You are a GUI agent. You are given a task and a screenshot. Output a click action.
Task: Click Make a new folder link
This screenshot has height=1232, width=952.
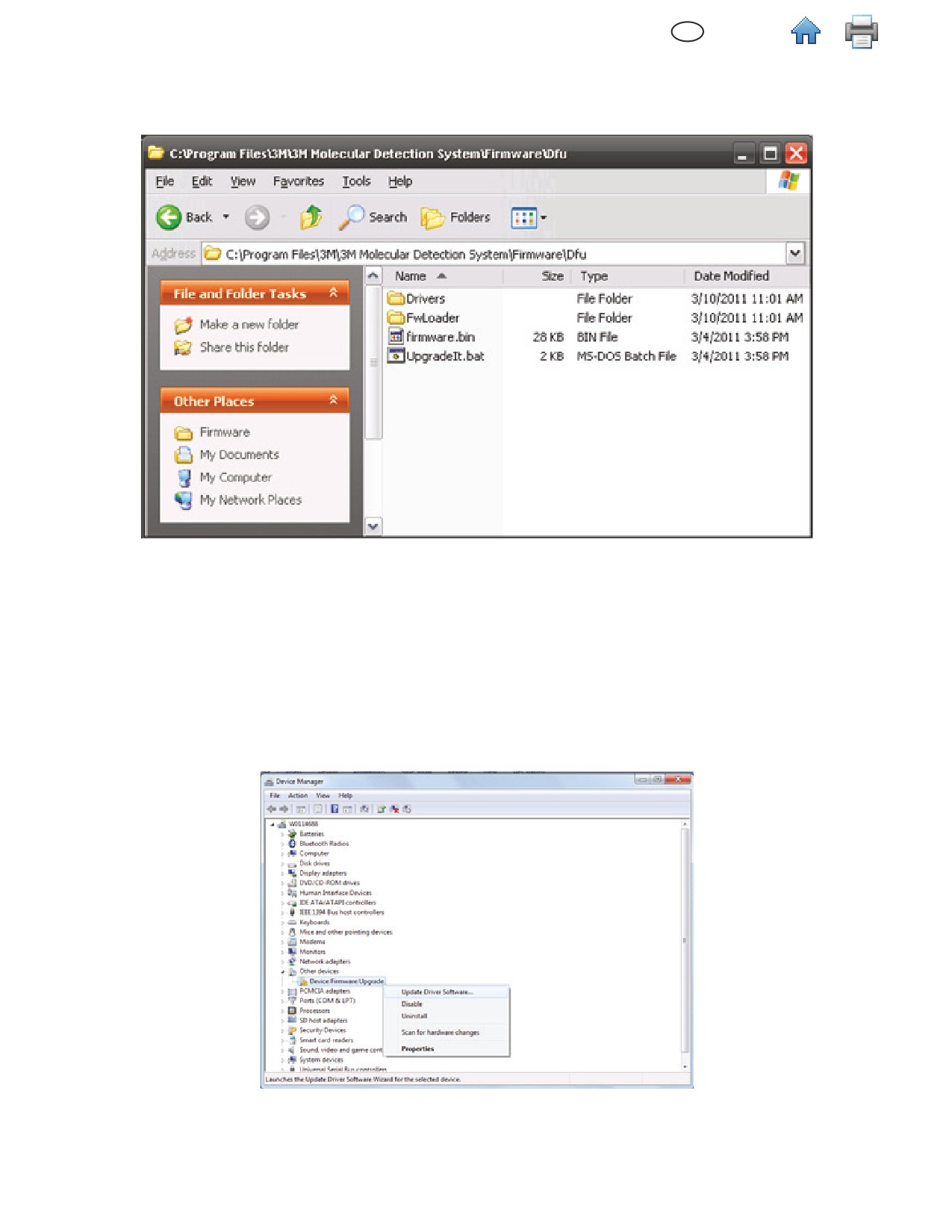point(249,324)
